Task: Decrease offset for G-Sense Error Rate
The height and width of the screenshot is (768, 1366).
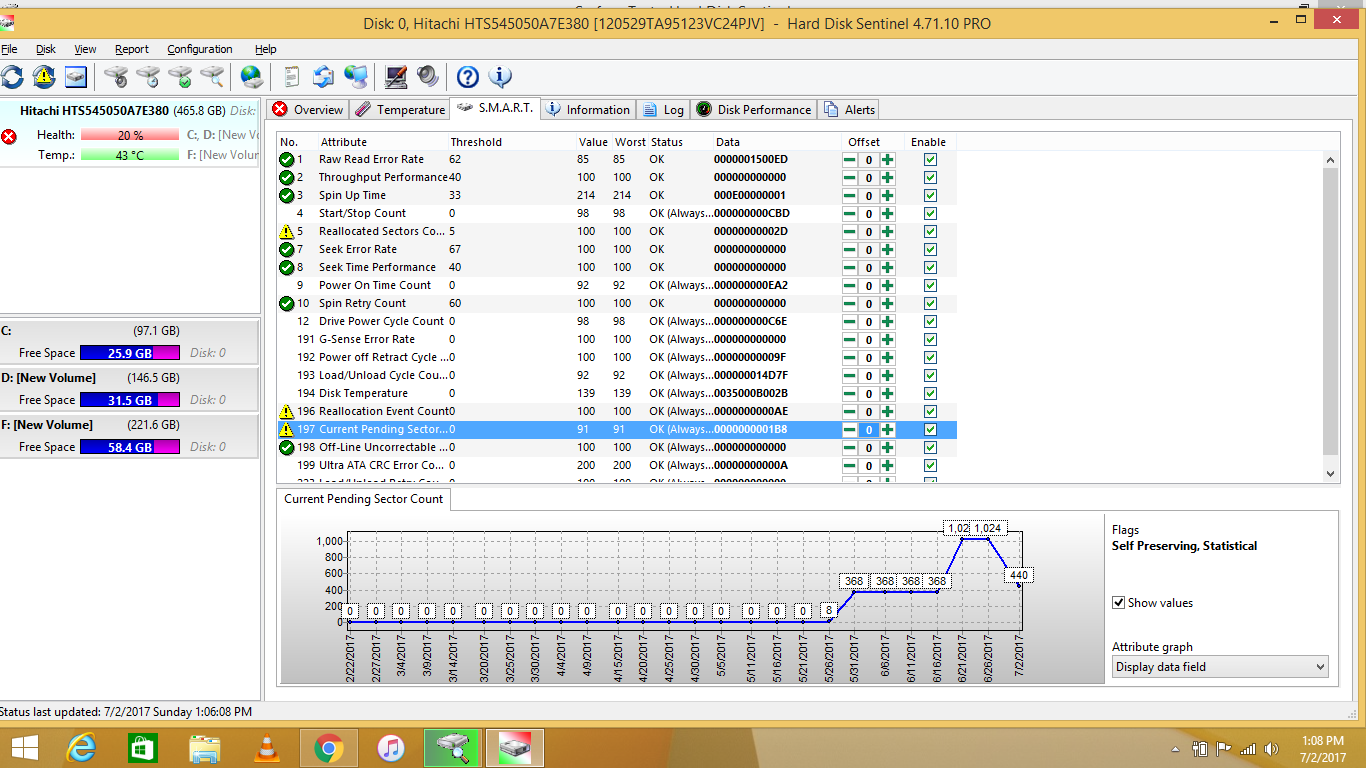Action: point(850,340)
